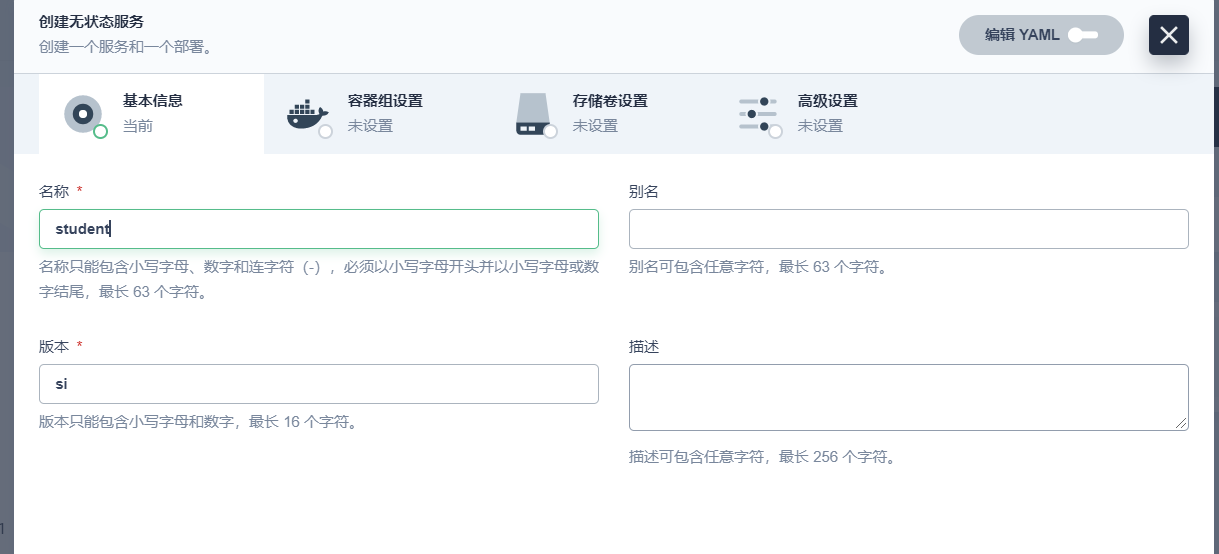Click the green 基本信息 status indicator
Screen dimensions: 1219x554
point(100,132)
